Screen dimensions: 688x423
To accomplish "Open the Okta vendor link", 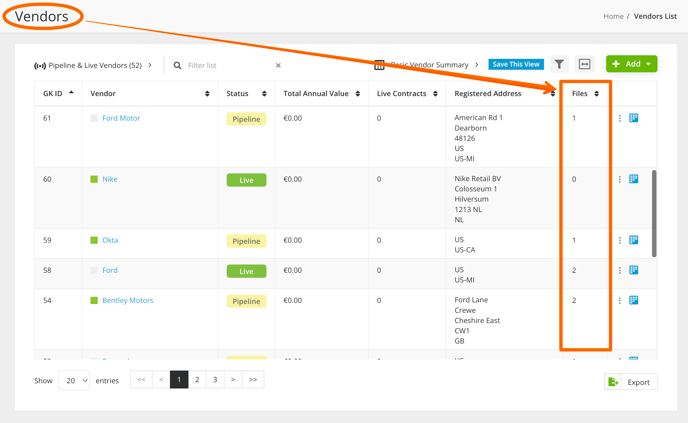I will point(110,240).
